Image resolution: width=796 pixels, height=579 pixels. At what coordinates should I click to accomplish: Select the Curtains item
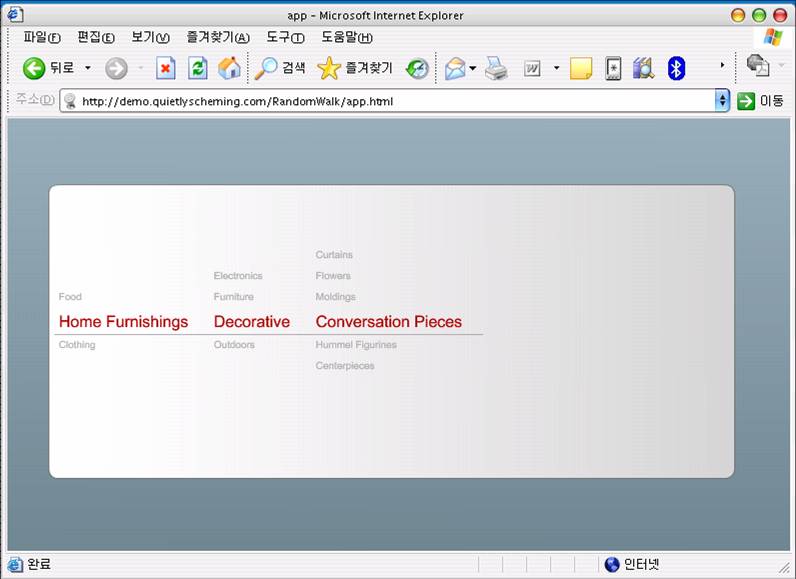click(334, 255)
